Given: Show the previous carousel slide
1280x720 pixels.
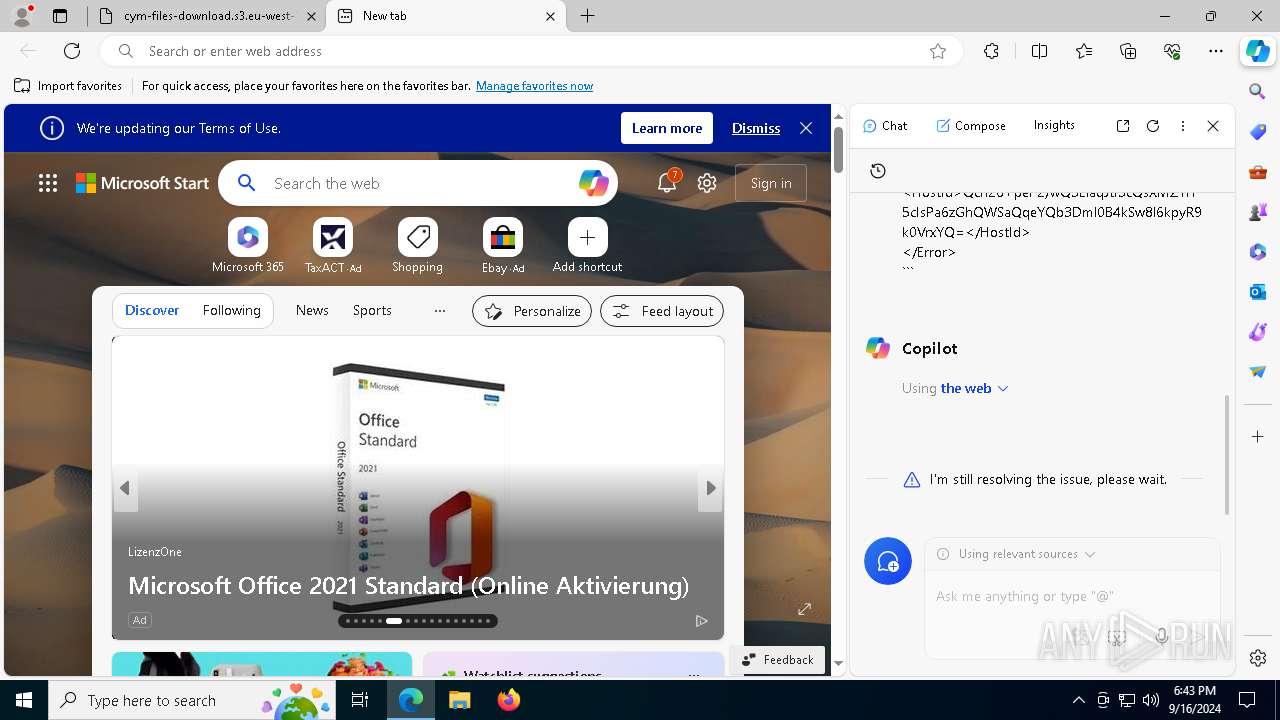Looking at the screenshot, I should pos(125,488).
